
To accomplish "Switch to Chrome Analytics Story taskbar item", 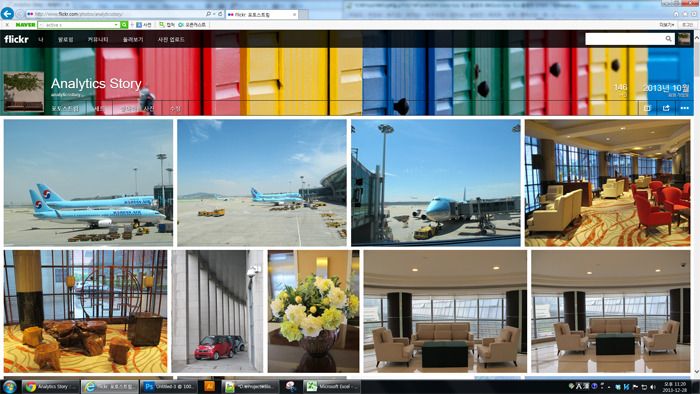I will [x=50, y=386].
